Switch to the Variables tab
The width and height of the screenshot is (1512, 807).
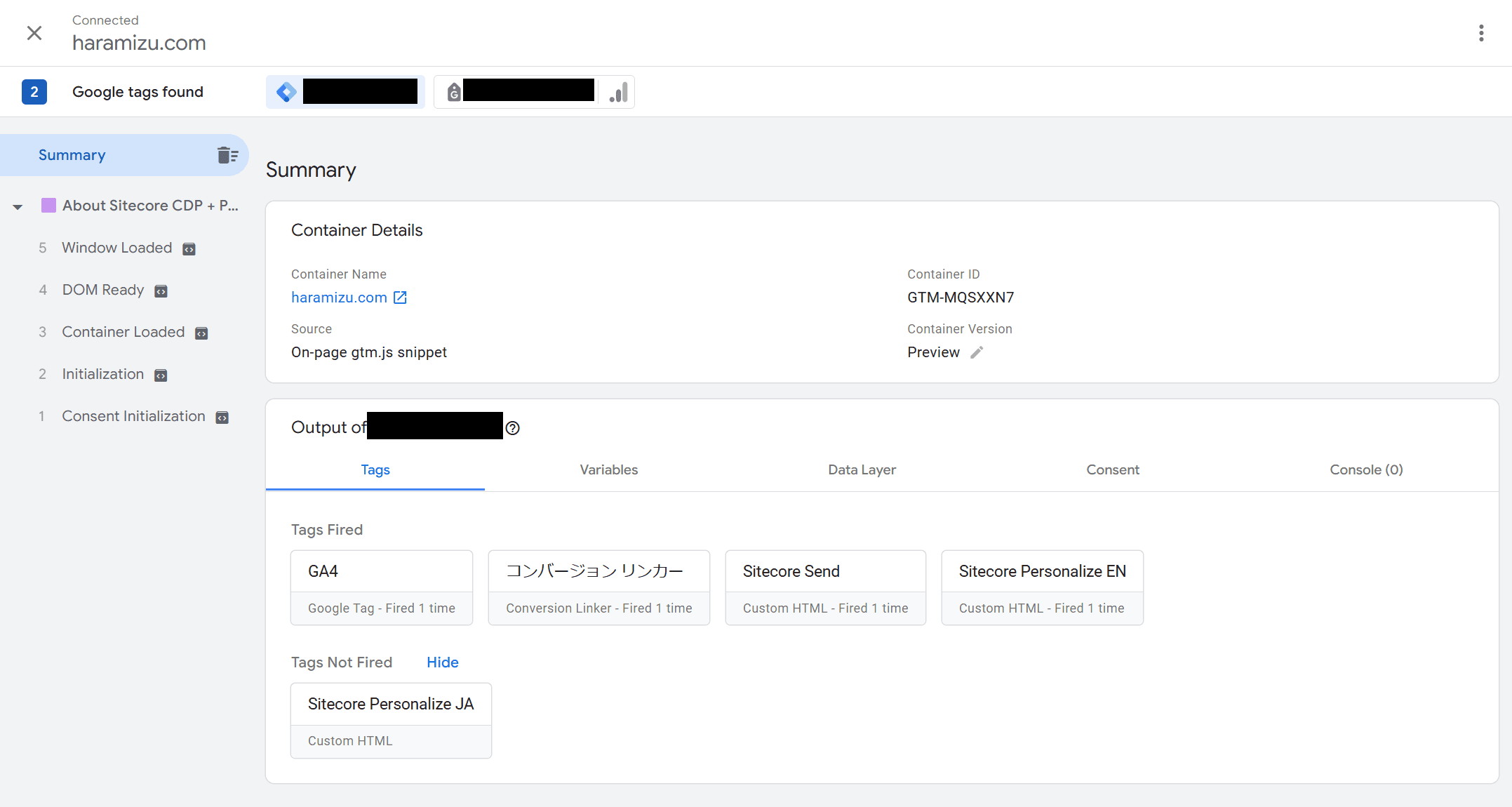608,470
